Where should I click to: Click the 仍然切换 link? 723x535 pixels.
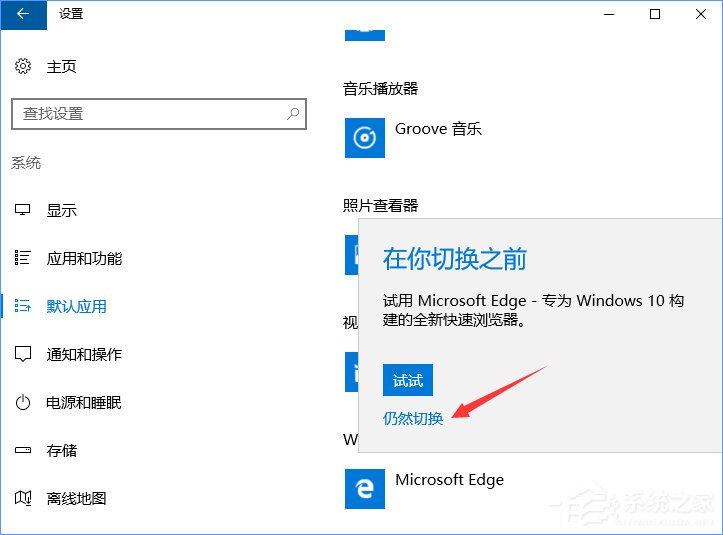pyautogui.click(x=413, y=418)
